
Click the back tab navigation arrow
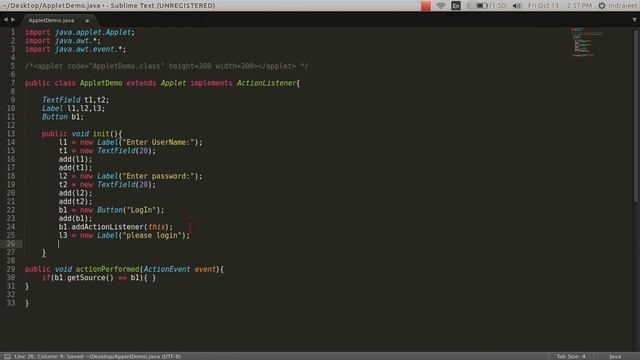pos(6,20)
